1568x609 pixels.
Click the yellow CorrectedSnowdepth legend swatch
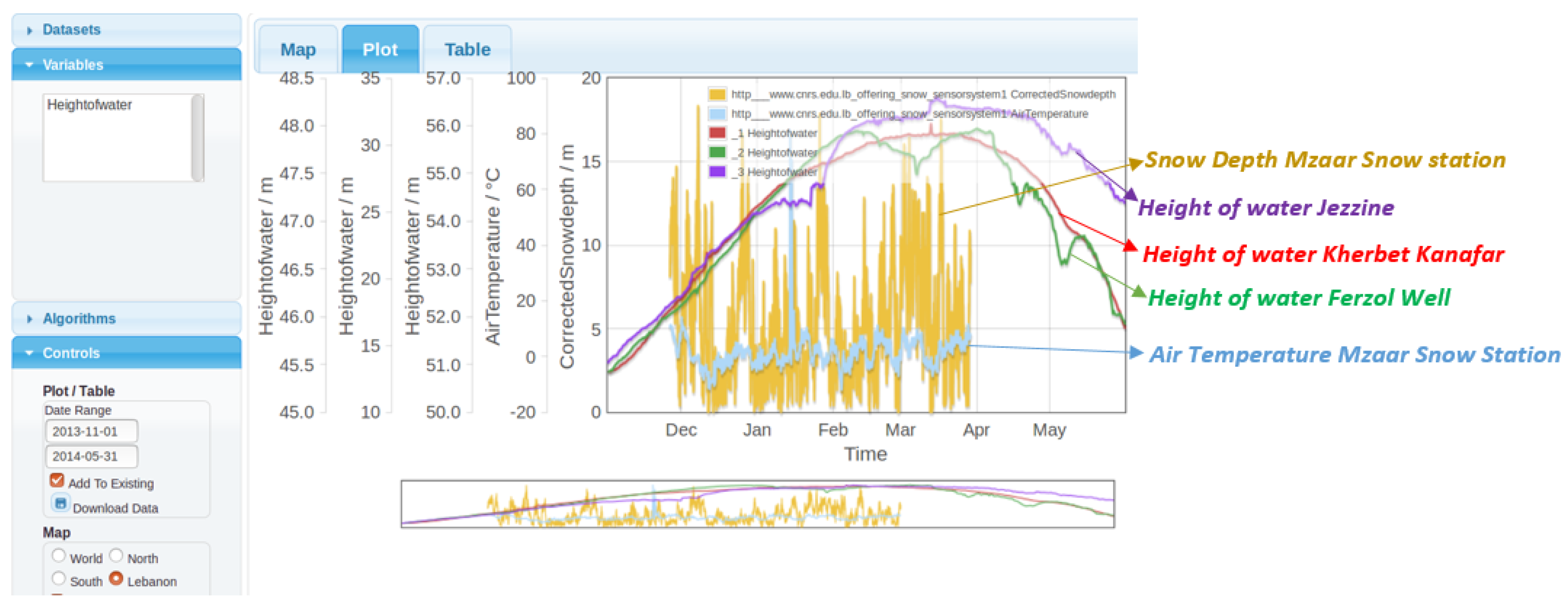pyautogui.click(x=717, y=94)
